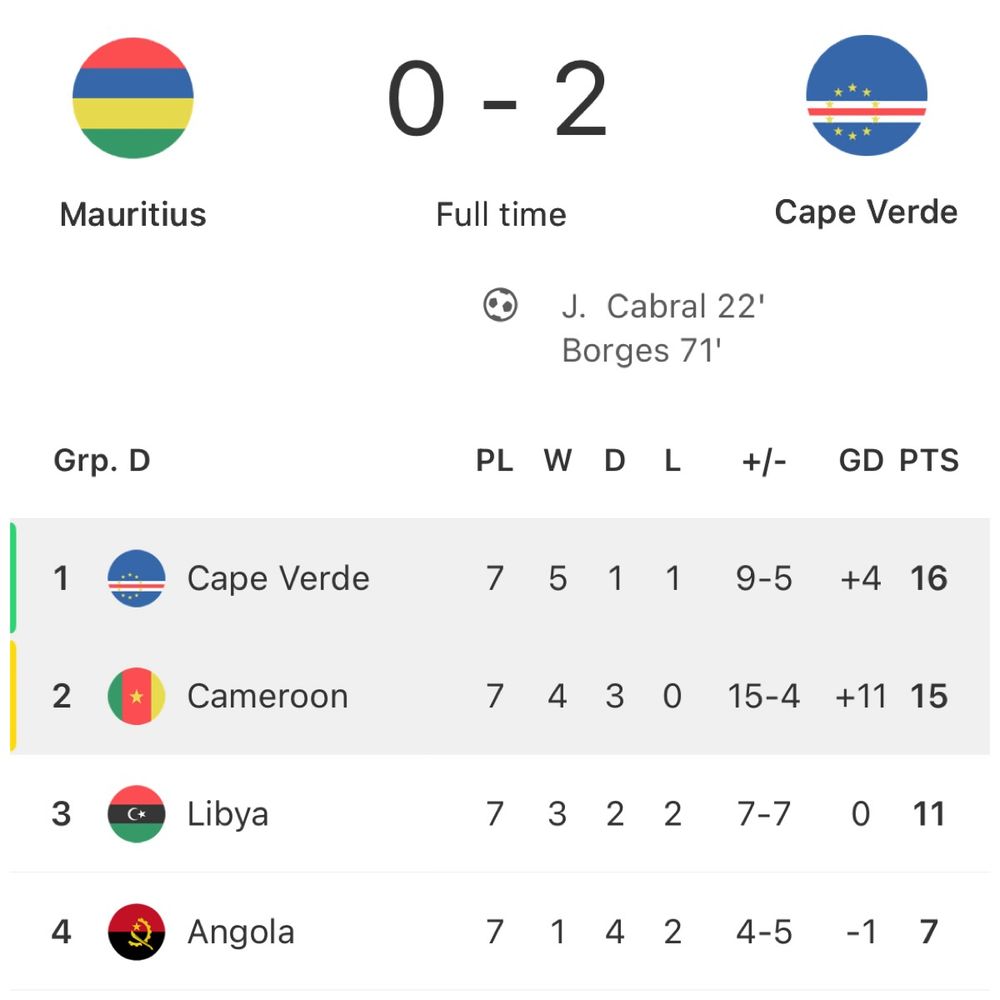
Task: Click the soccer ball goal icon
Action: click(501, 305)
